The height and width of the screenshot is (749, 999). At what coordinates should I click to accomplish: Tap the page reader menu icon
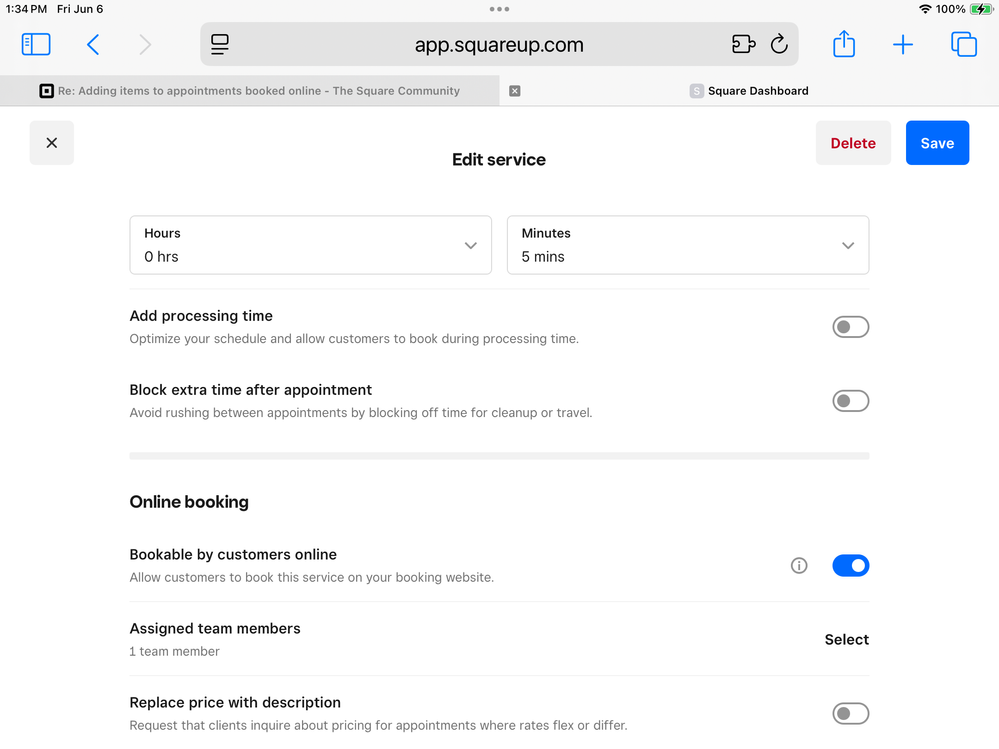[x=220, y=44]
